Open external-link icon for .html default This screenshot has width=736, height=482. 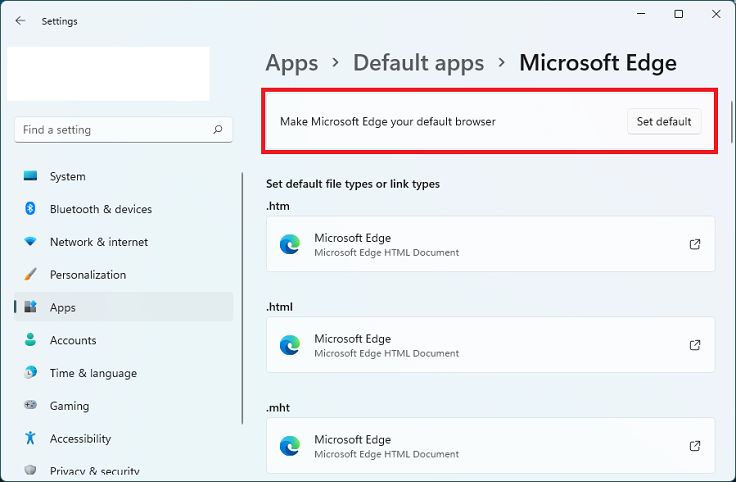695,345
